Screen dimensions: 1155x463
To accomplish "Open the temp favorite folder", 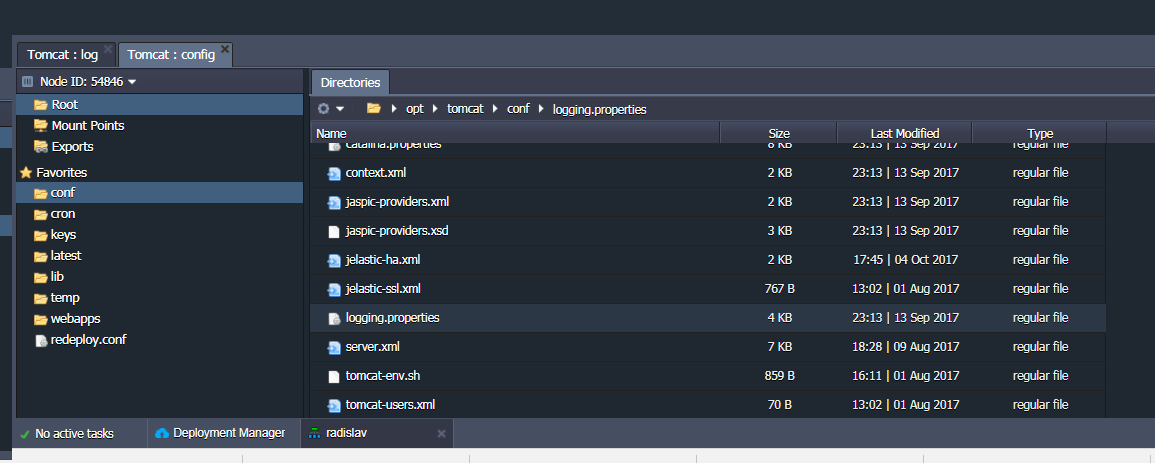I will click(65, 298).
